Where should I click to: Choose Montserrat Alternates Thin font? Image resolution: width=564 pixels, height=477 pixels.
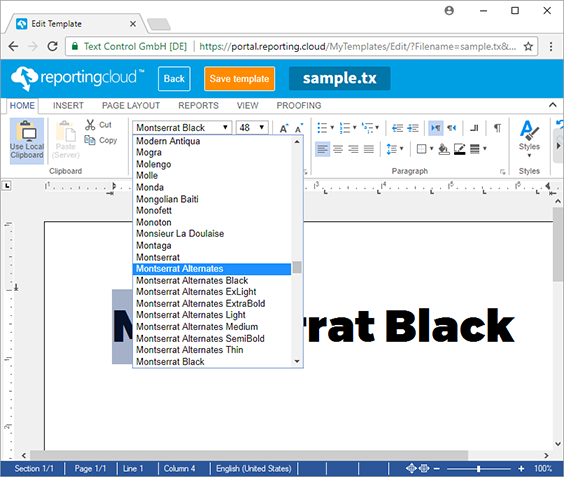pyautogui.click(x=212, y=350)
